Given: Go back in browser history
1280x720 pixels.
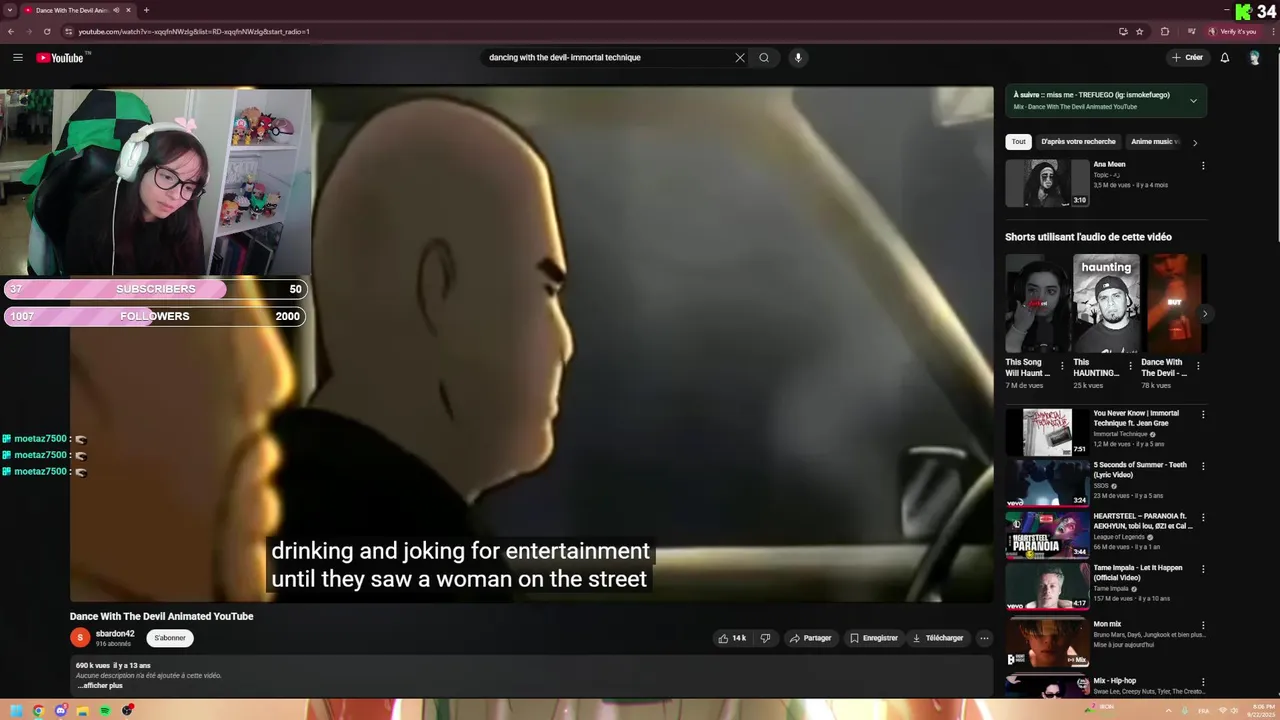Looking at the screenshot, I should coord(11,31).
